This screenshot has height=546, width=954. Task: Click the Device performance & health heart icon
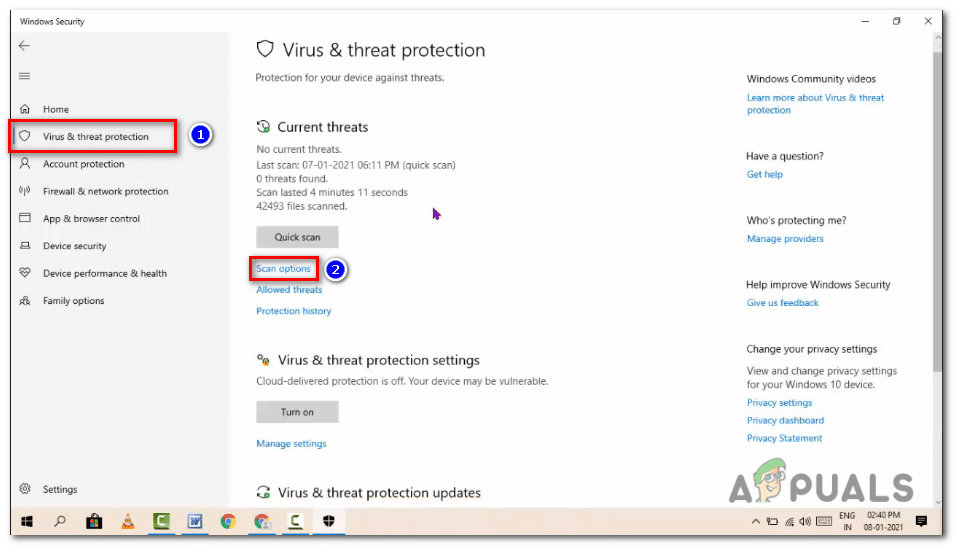[x=25, y=273]
